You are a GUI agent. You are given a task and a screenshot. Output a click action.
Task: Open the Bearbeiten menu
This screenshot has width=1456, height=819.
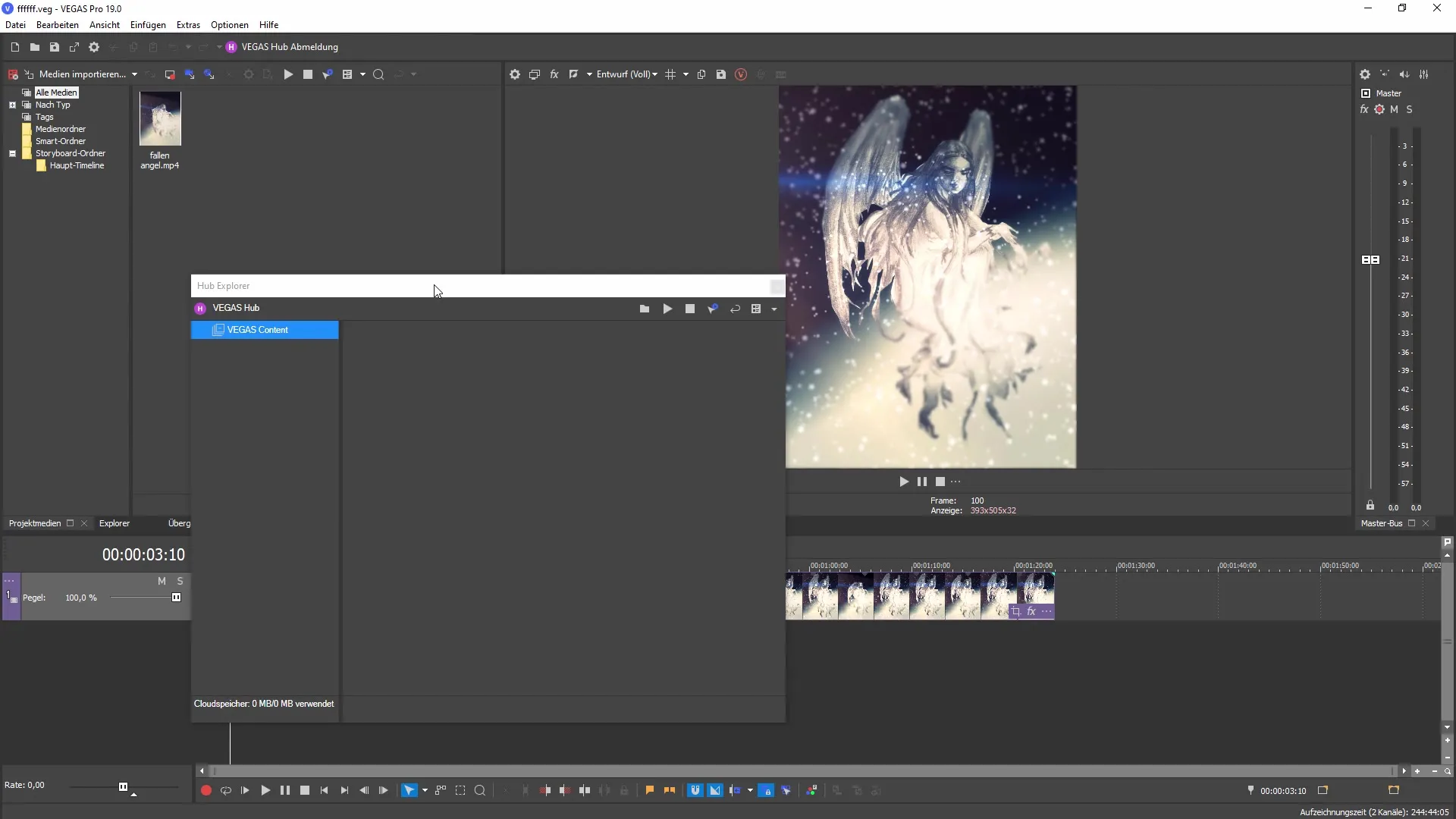58,25
